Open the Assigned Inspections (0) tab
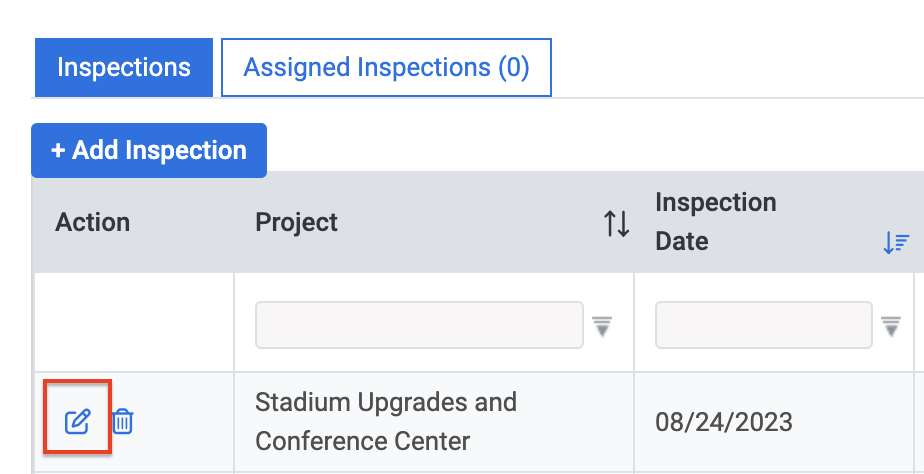Image resolution: width=924 pixels, height=474 pixels. click(x=386, y=67)
